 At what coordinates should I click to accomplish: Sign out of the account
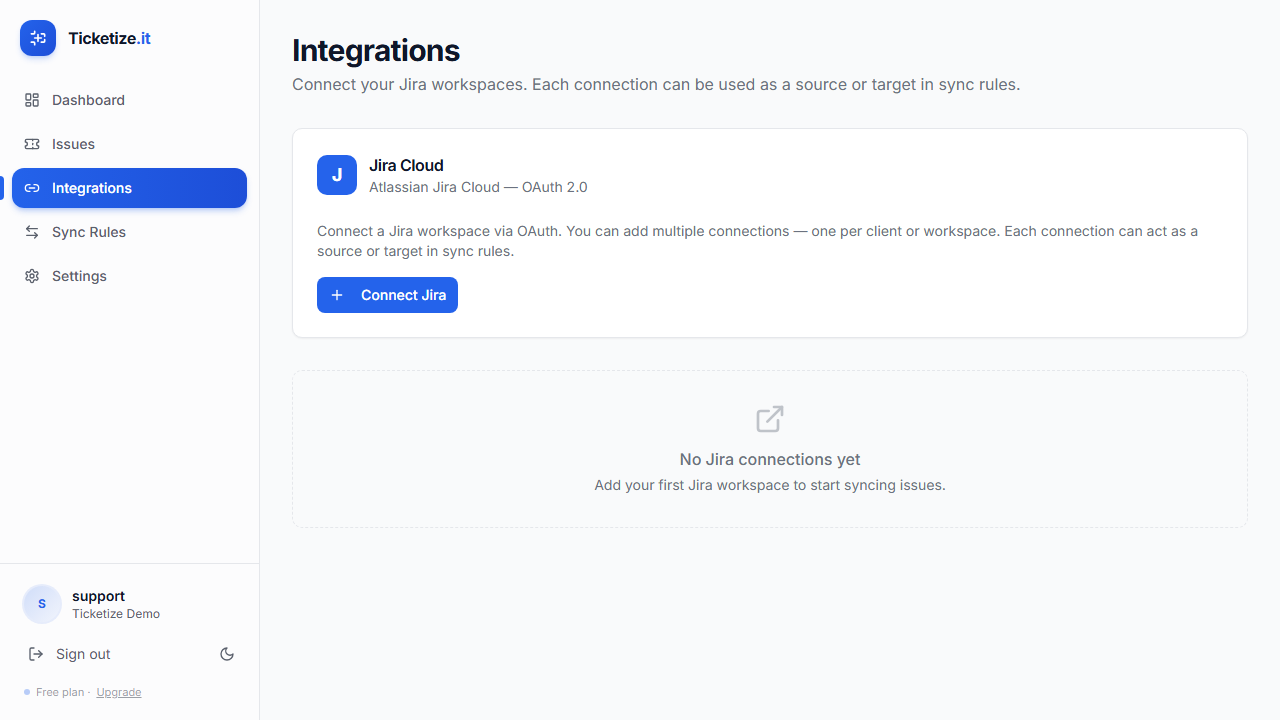point(83,654)
